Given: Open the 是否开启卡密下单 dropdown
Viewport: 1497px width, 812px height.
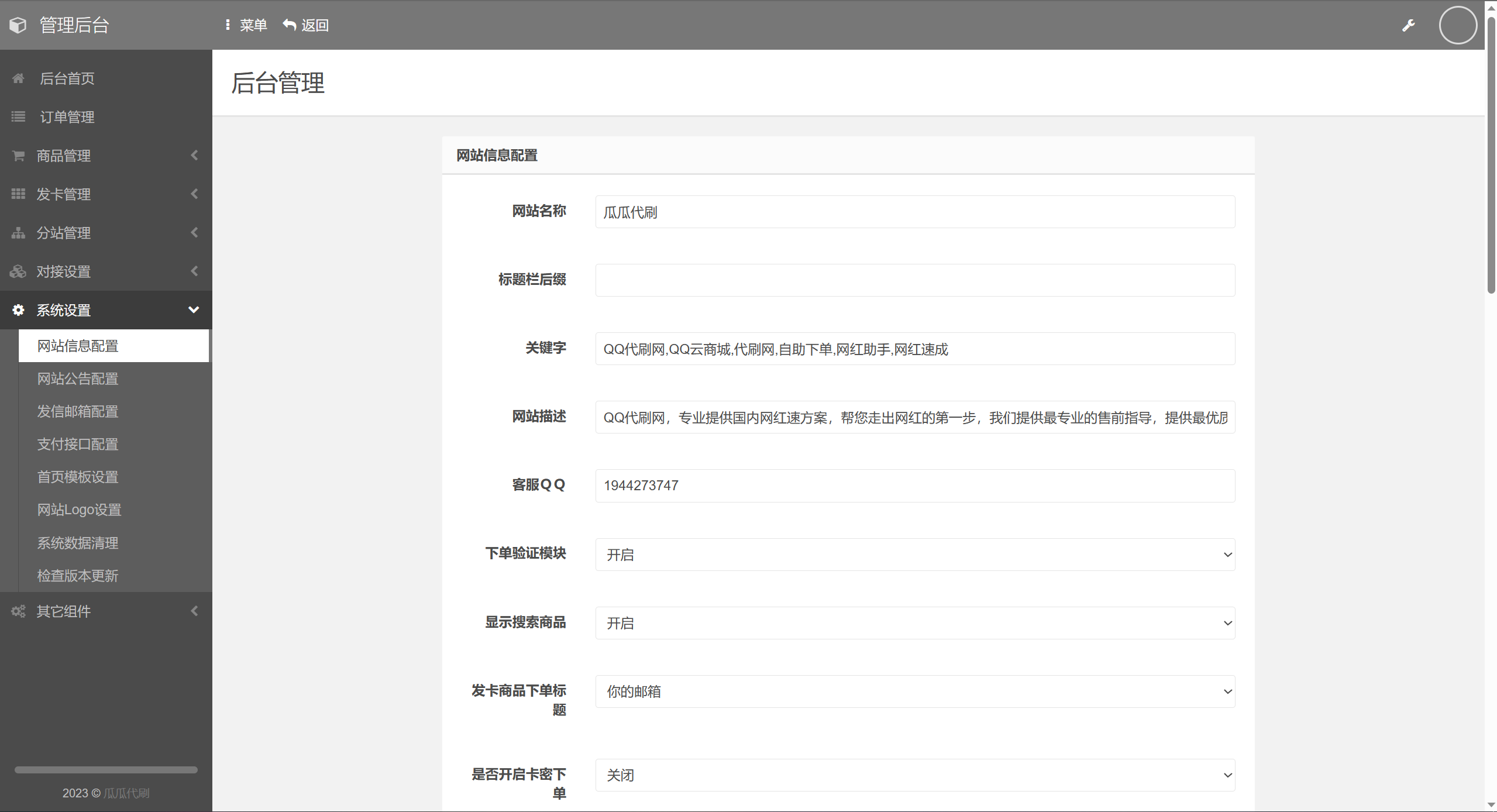Looking at the screenshot, I should pyautogui.click(x=915, y=775).
